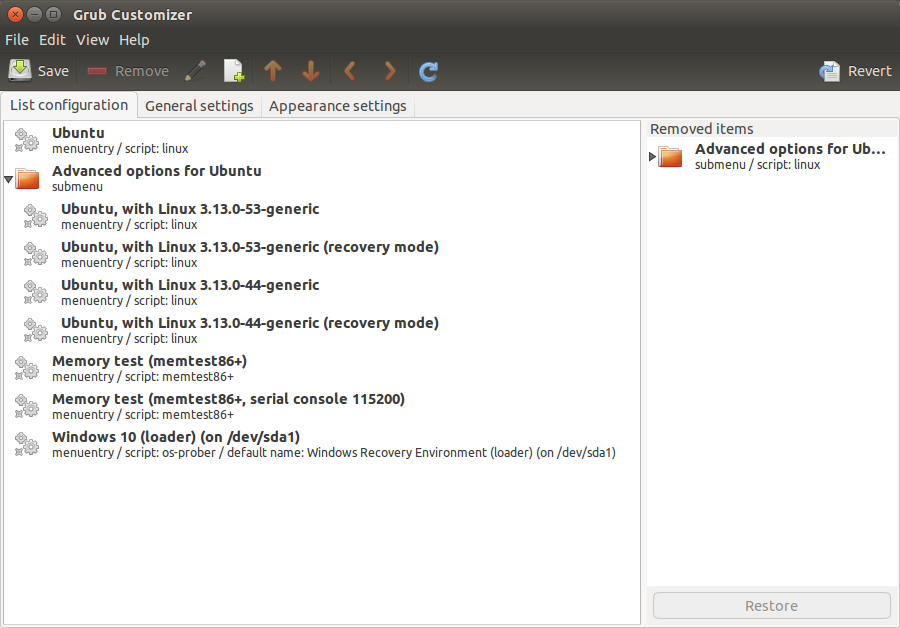This screenshot has height=628, width=900.
Task: Open the File menu
Action: coord(17,40)
